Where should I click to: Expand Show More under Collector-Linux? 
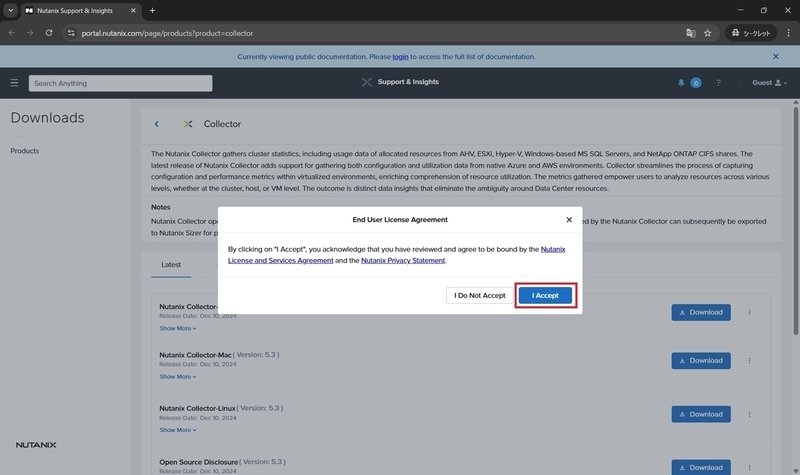pos(178,430)
